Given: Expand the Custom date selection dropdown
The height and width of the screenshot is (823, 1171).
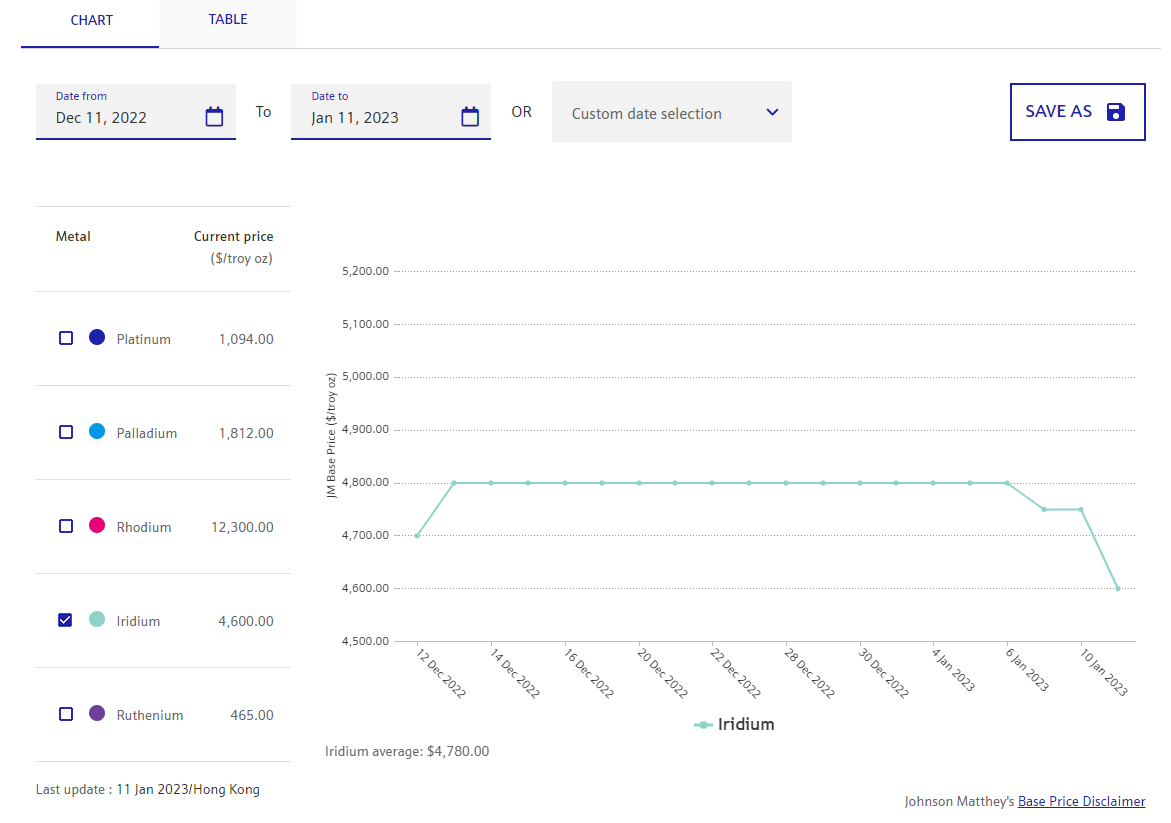Looking at the screenshot, I should coord(660,113).
